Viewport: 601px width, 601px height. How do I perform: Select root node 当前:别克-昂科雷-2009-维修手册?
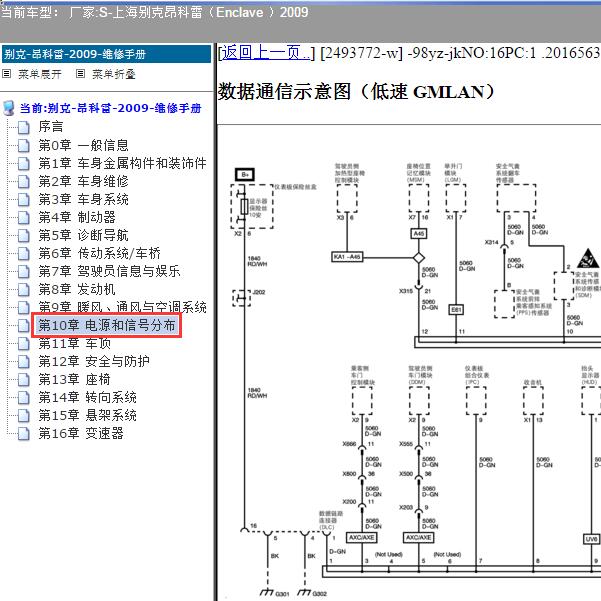click(110, 108)
